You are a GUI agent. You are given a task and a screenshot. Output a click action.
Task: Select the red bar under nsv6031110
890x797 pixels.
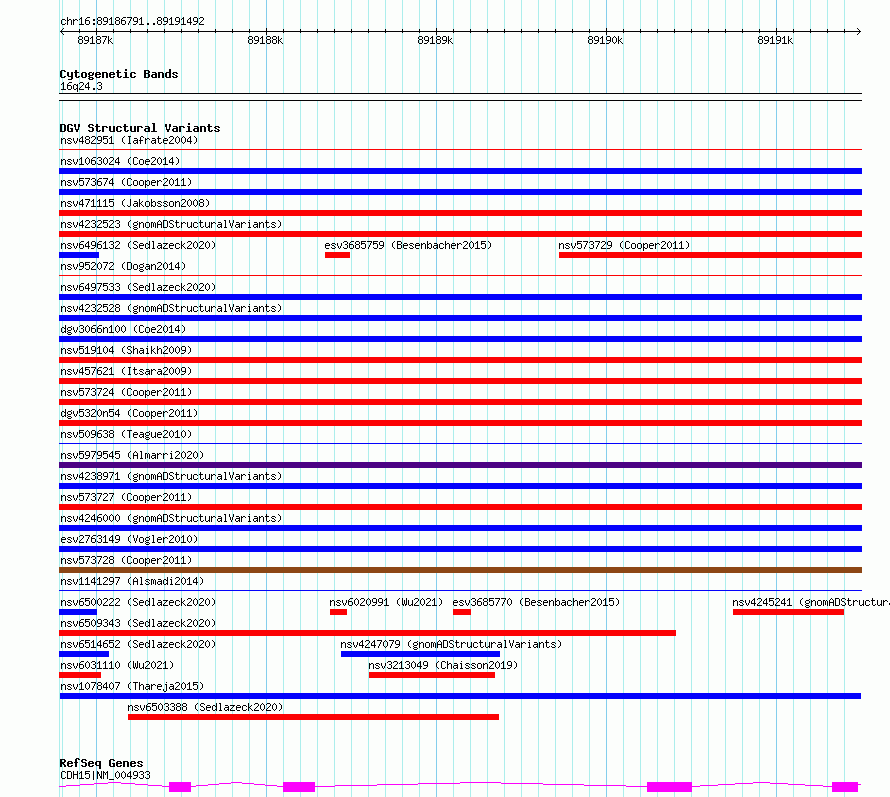pyautogui.click(x=80, y=675)
